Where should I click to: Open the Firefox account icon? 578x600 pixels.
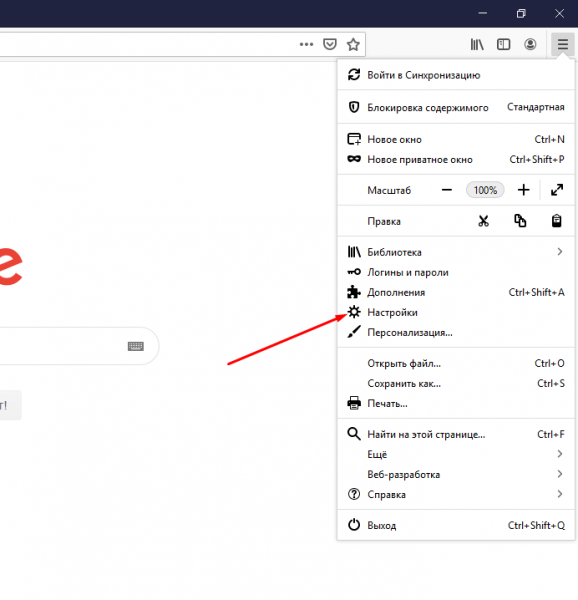[530, 44]
